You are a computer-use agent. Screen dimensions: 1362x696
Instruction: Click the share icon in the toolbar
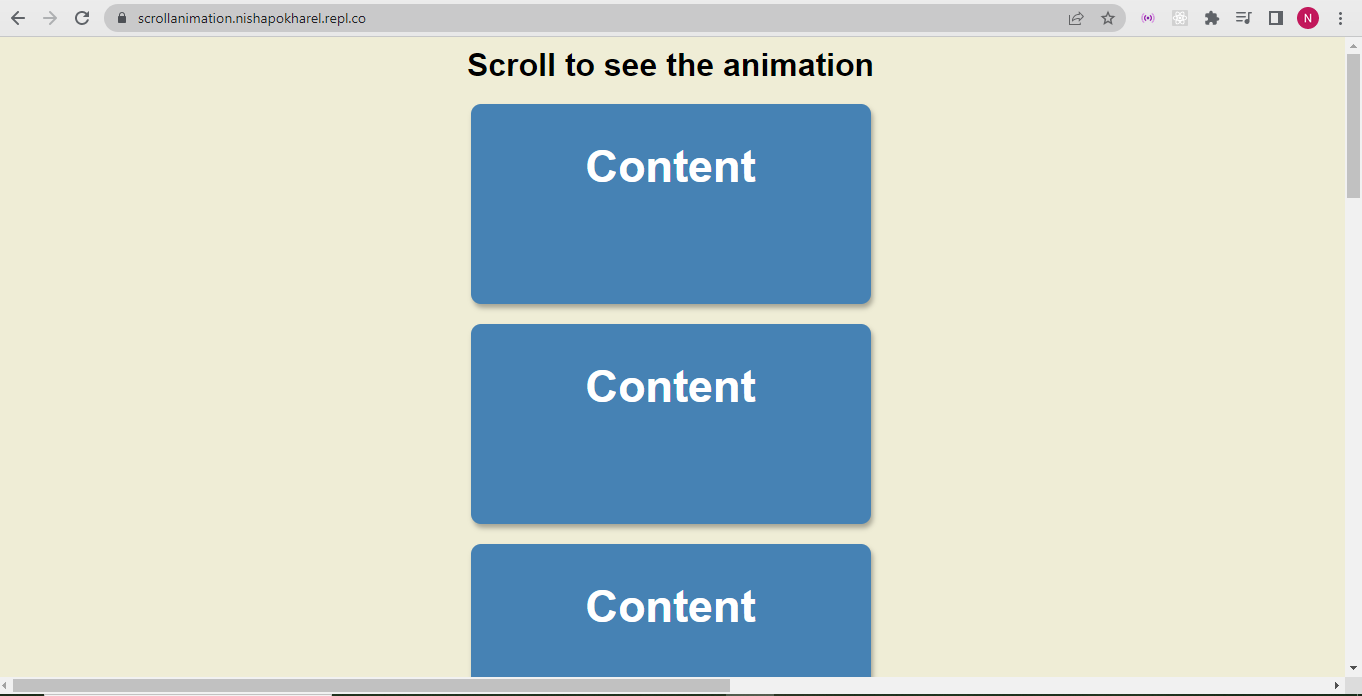pos(1075,17)
